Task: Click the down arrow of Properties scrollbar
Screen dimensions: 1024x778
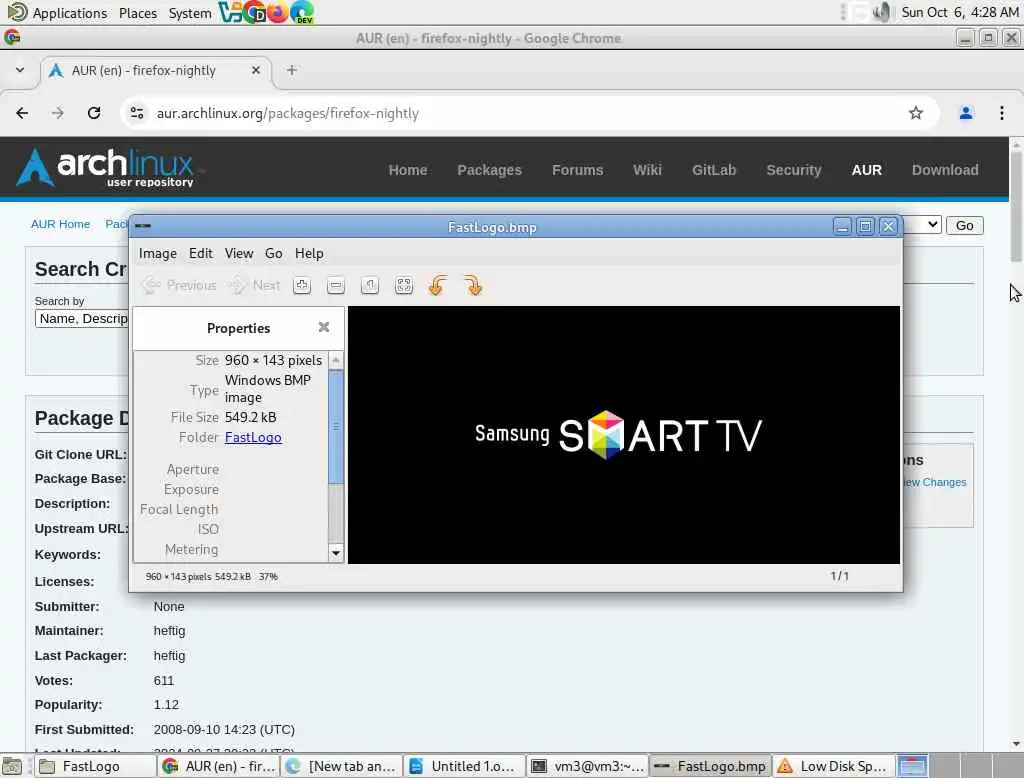Action: tap(336, 553)
